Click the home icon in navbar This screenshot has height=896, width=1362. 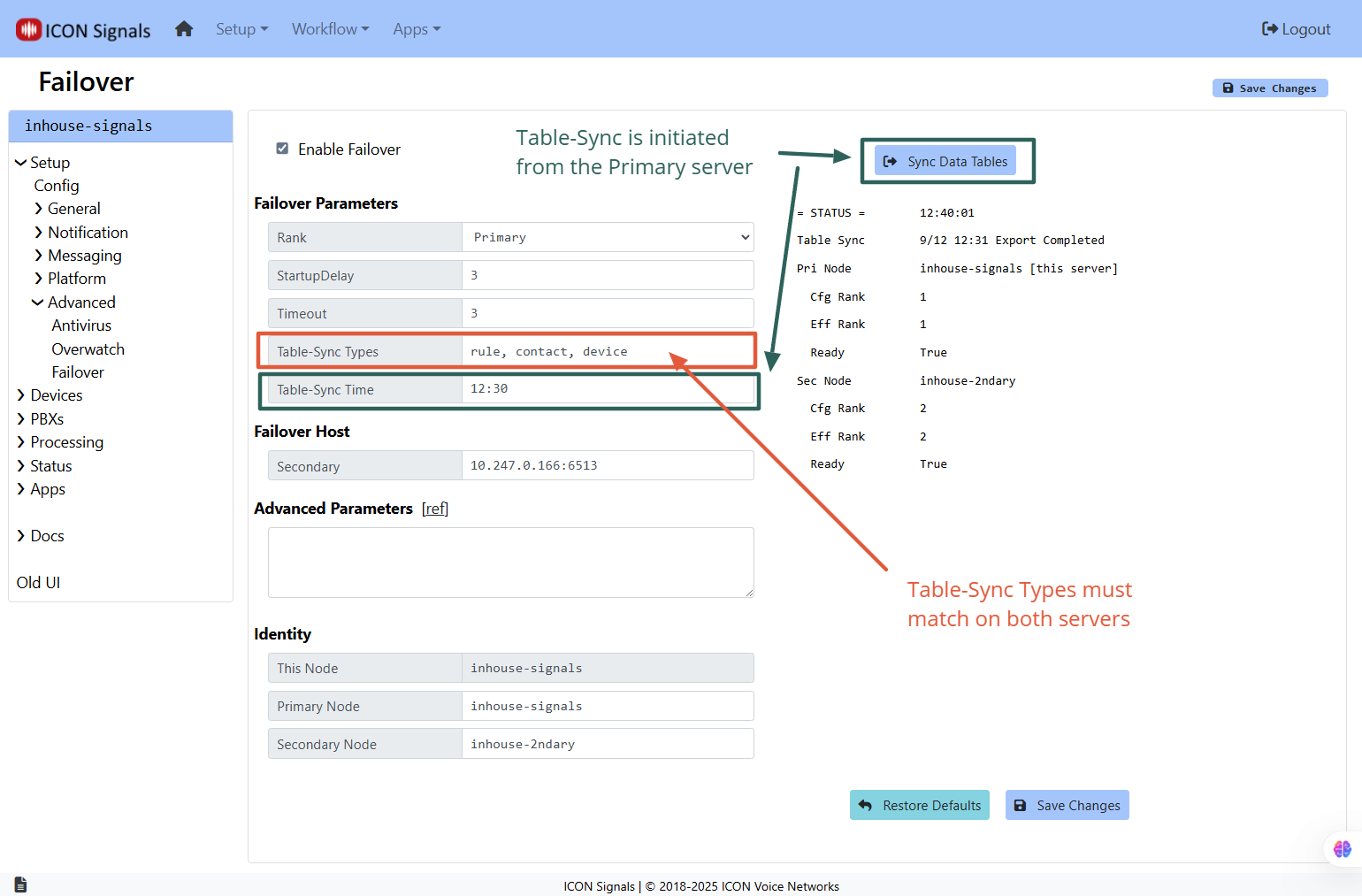(x=184, y=29)
